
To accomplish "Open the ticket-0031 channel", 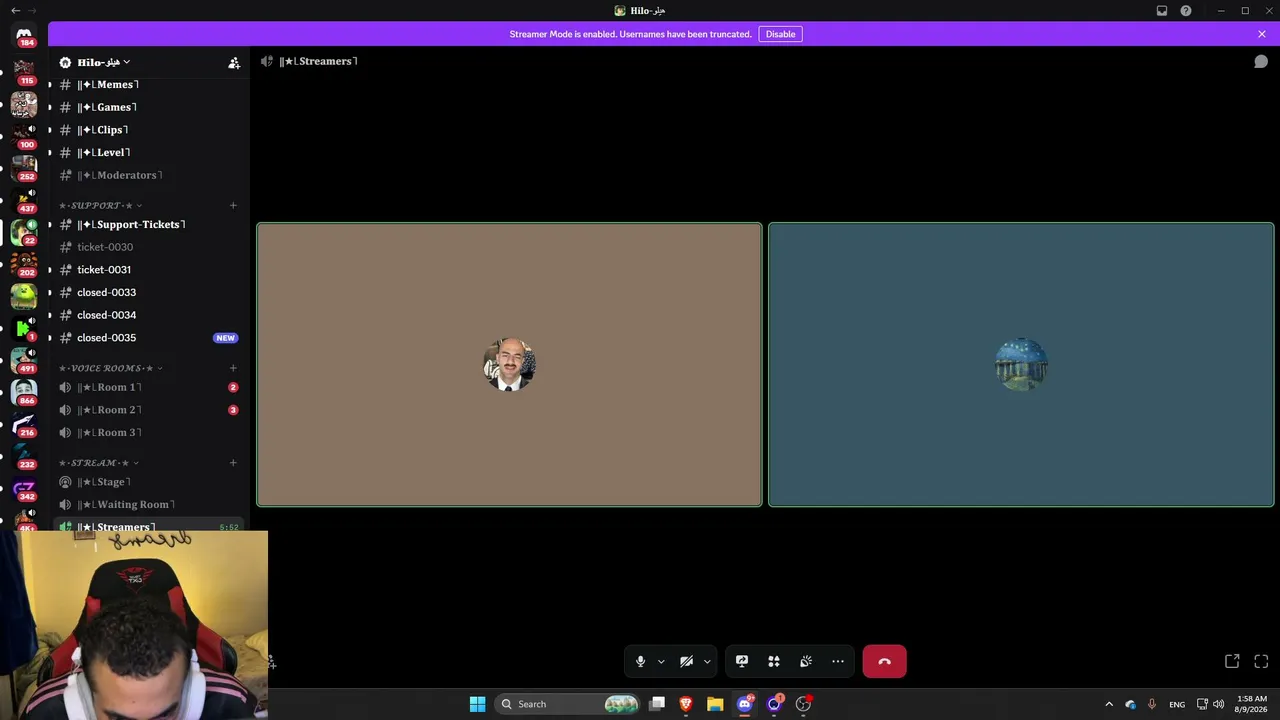I will tap(149, 270).
